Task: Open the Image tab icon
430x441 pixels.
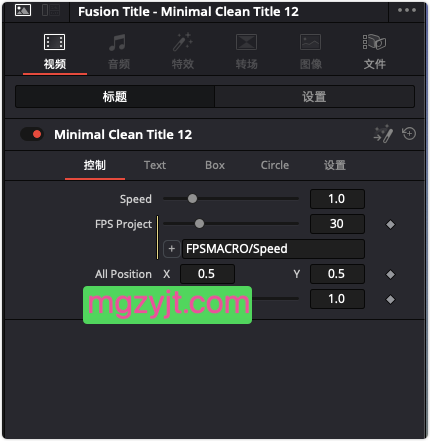Action: [x=310, y=42]
